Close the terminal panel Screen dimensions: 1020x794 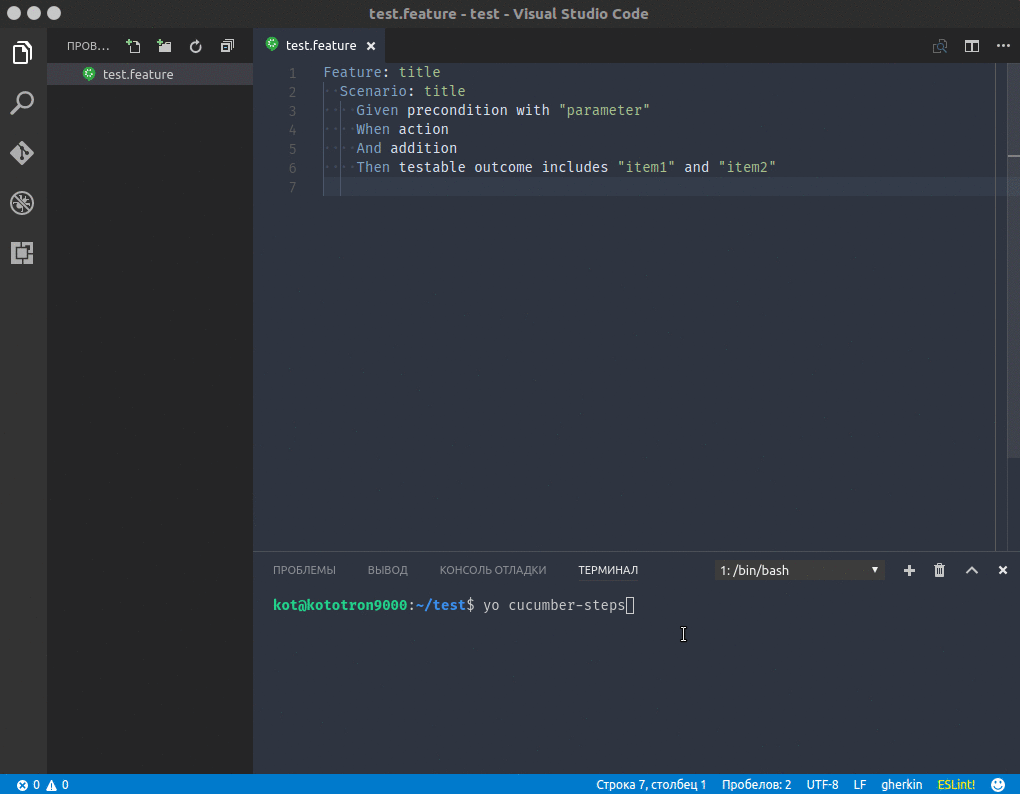[1003, 570]
